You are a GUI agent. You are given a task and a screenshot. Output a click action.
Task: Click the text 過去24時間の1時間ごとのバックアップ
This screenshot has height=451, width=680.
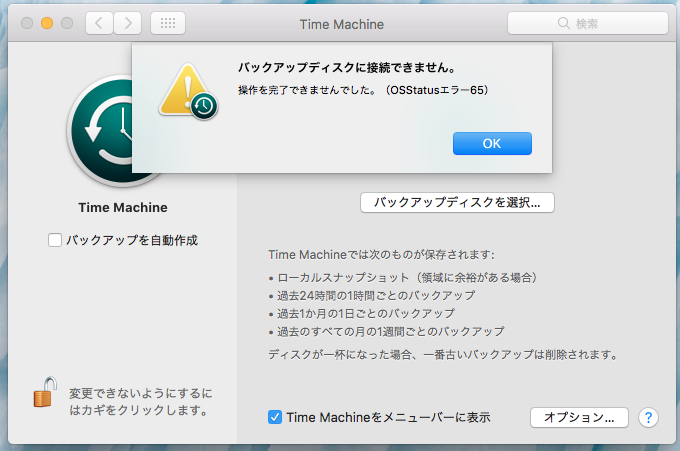coord(376,296)
